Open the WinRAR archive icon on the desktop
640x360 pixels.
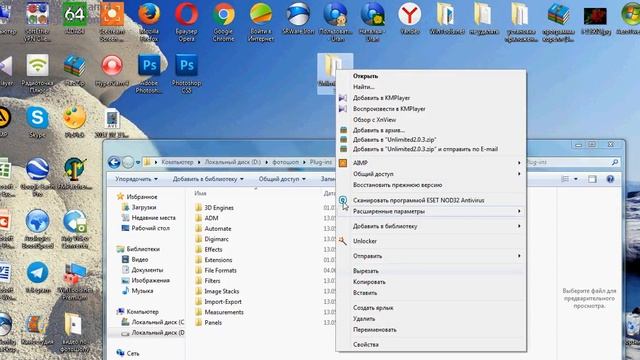[x=75, y=70]
